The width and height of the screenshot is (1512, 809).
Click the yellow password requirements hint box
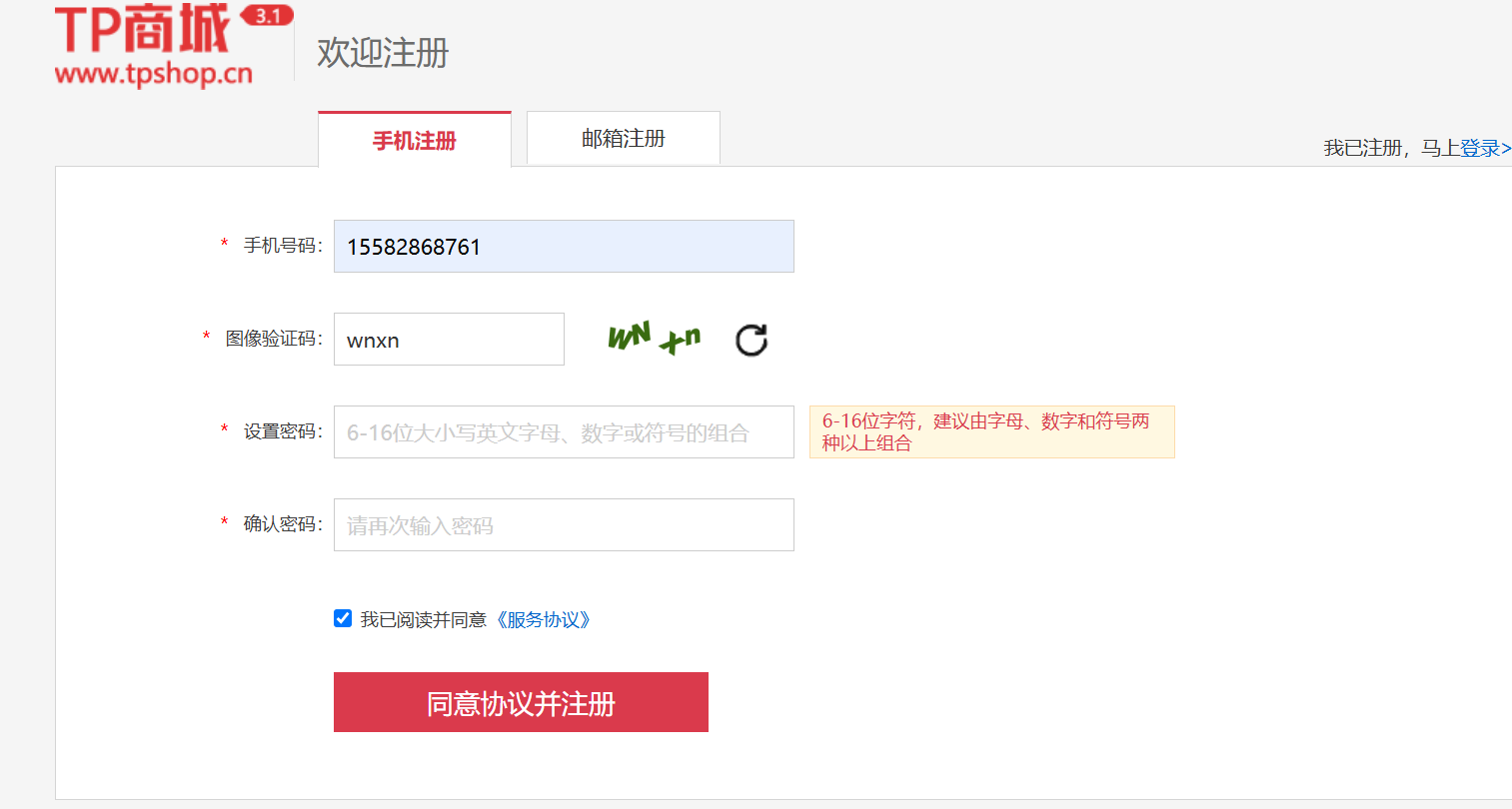(991, 431)
